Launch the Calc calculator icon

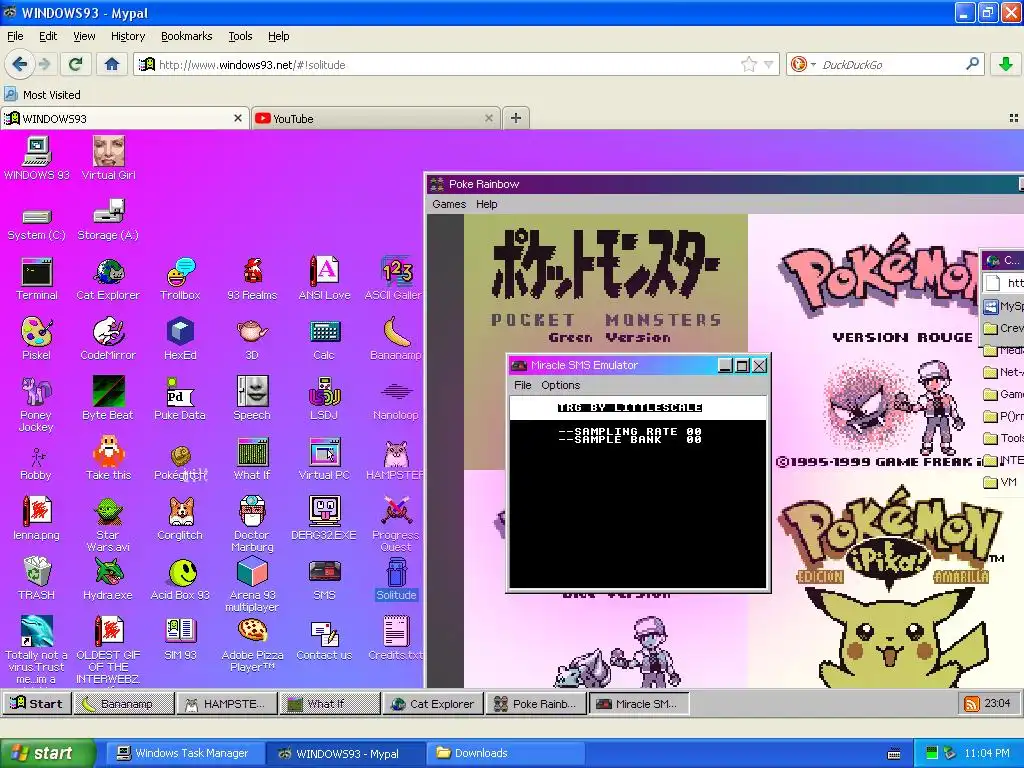coord(325,340)
